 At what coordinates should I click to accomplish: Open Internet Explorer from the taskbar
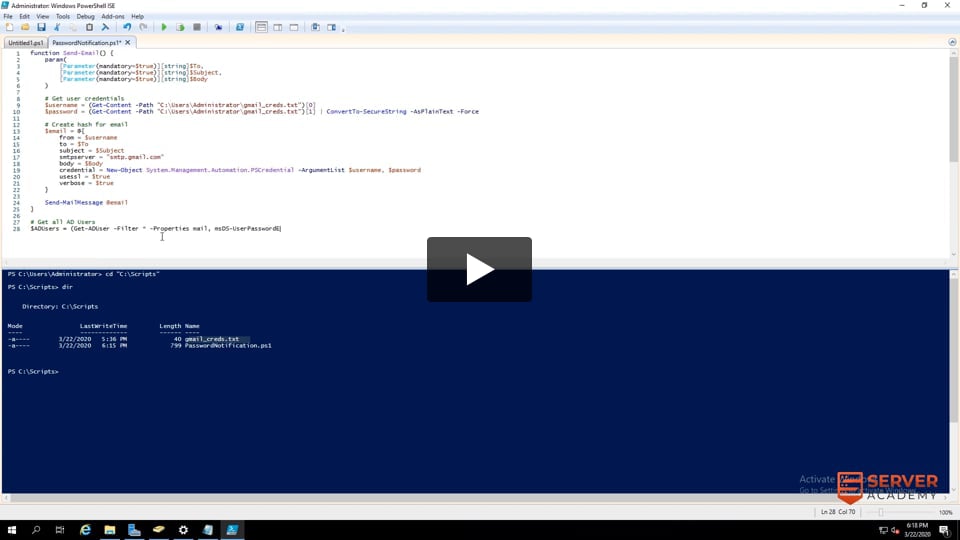pyautogui.click(x=85, y=529)
